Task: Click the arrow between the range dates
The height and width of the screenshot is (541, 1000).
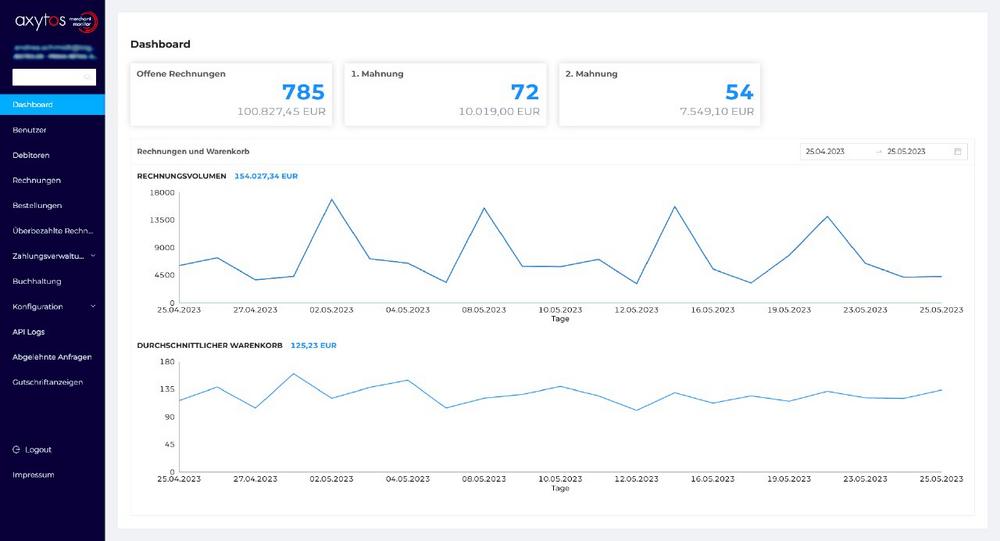Action: point(878,151)
